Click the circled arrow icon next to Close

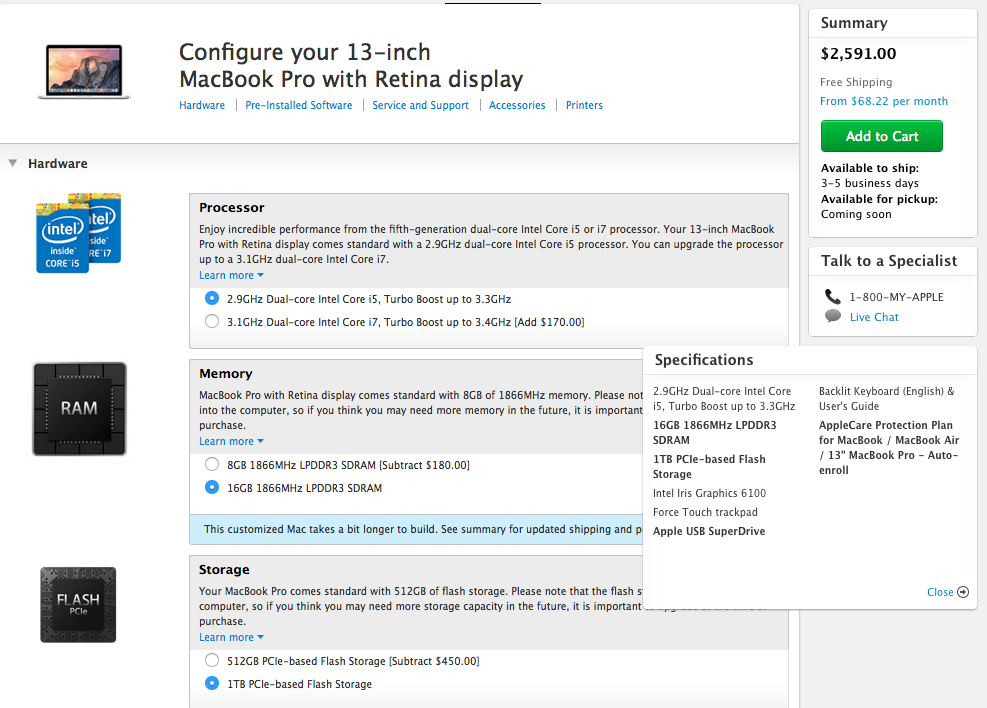click(x=963, y=592)
